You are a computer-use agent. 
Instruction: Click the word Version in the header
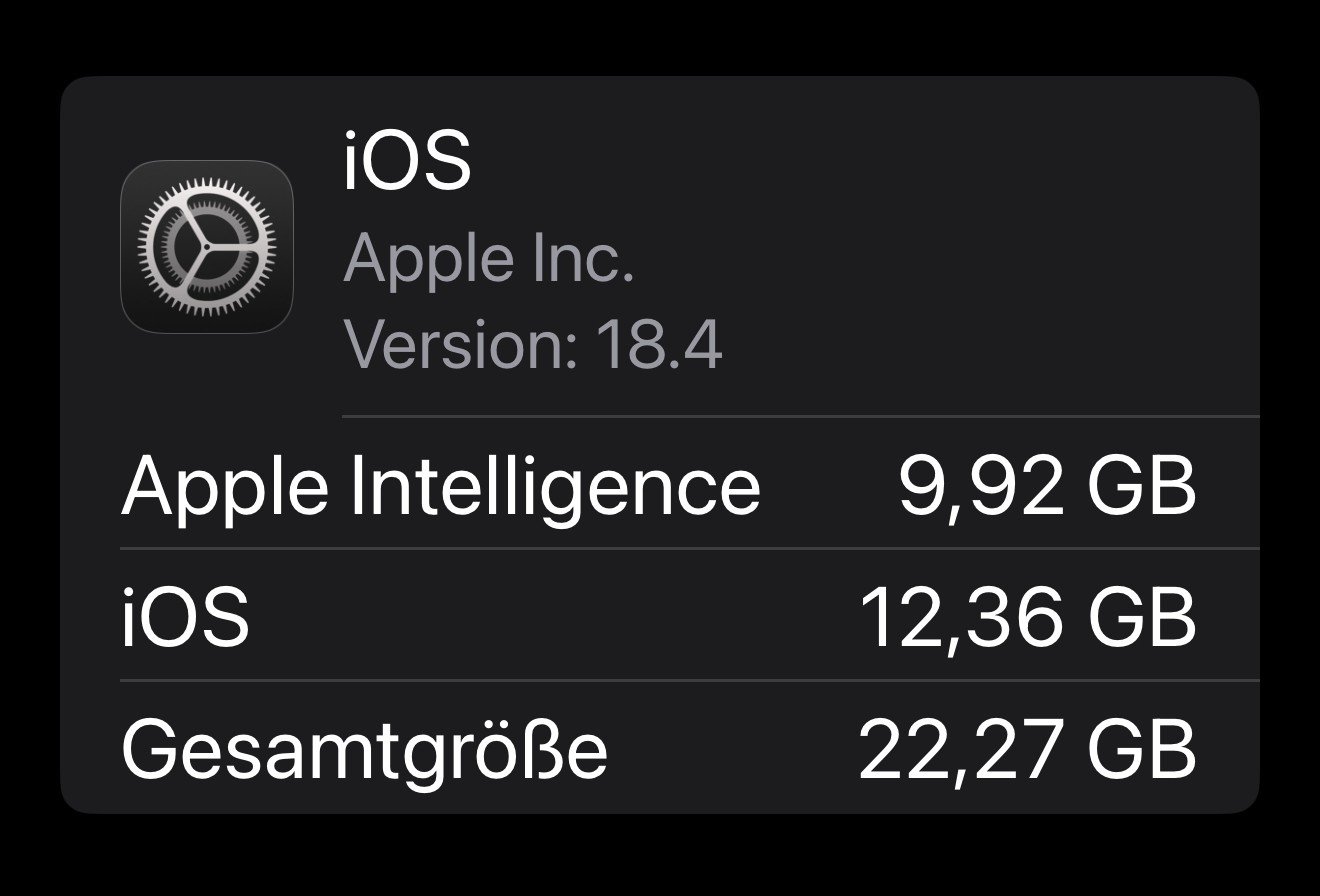point(456,343)
